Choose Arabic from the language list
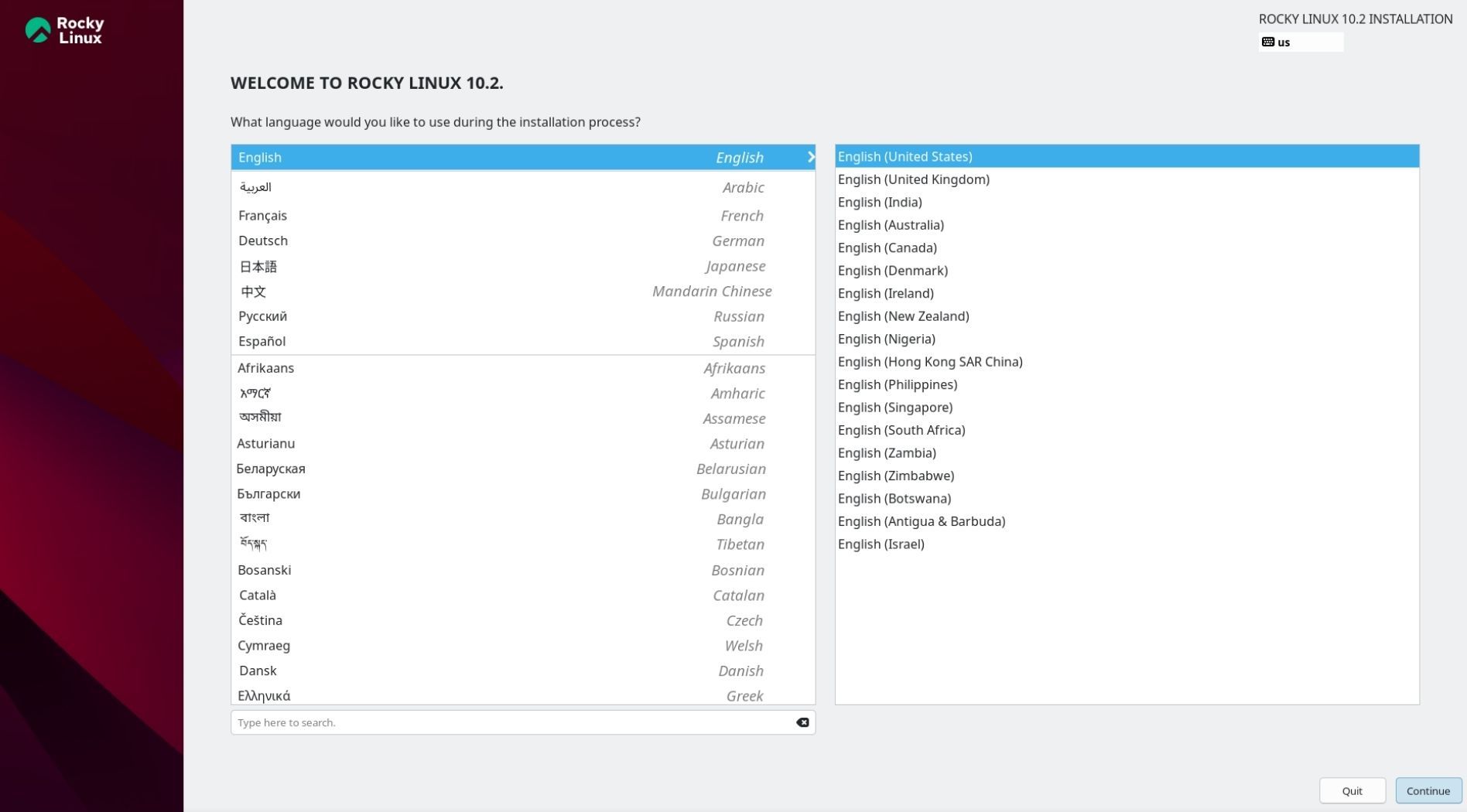Viewport: 1467px width, 812px height. [523, 187]
